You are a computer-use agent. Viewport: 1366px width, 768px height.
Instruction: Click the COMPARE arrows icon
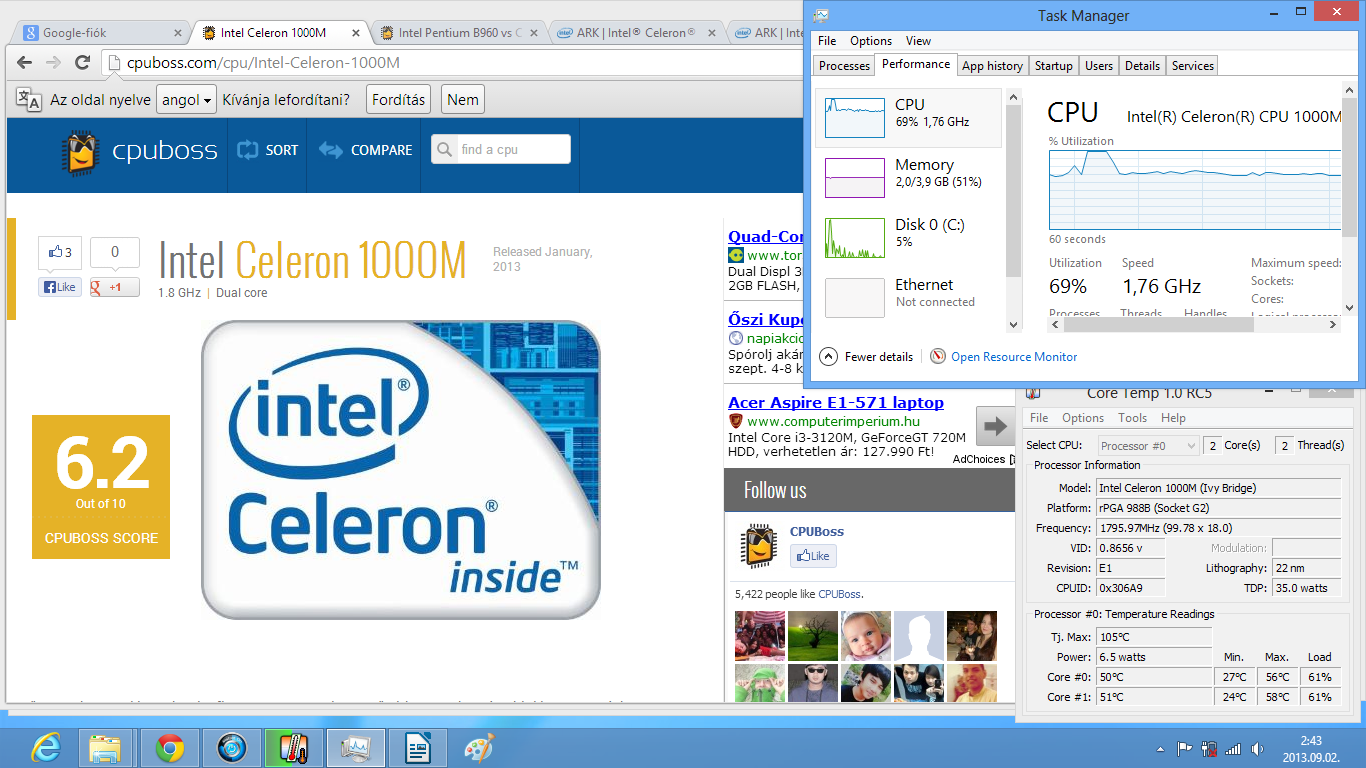[330, 150]
